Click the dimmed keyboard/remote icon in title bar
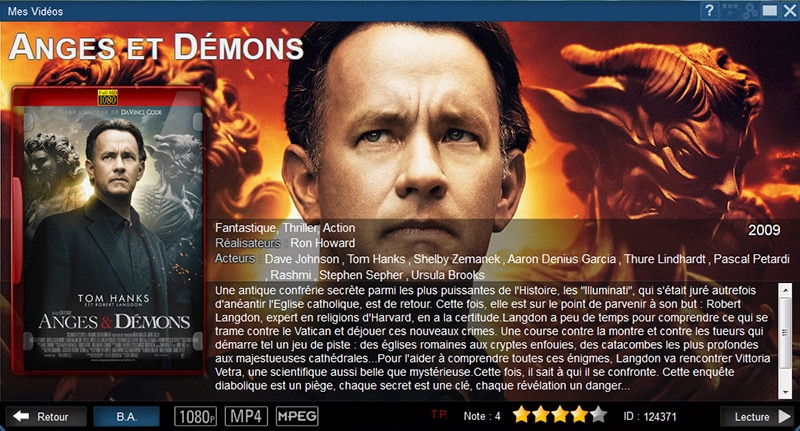This screenshot has width=800, height=431. click(x=730, y=10)
